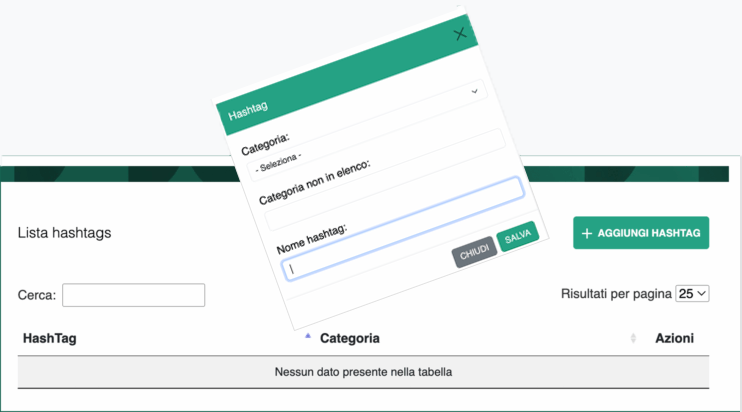The width and height of the screenshot is (742, 412).
Task: Click the Cerca search box
Action: pos(133,295)
